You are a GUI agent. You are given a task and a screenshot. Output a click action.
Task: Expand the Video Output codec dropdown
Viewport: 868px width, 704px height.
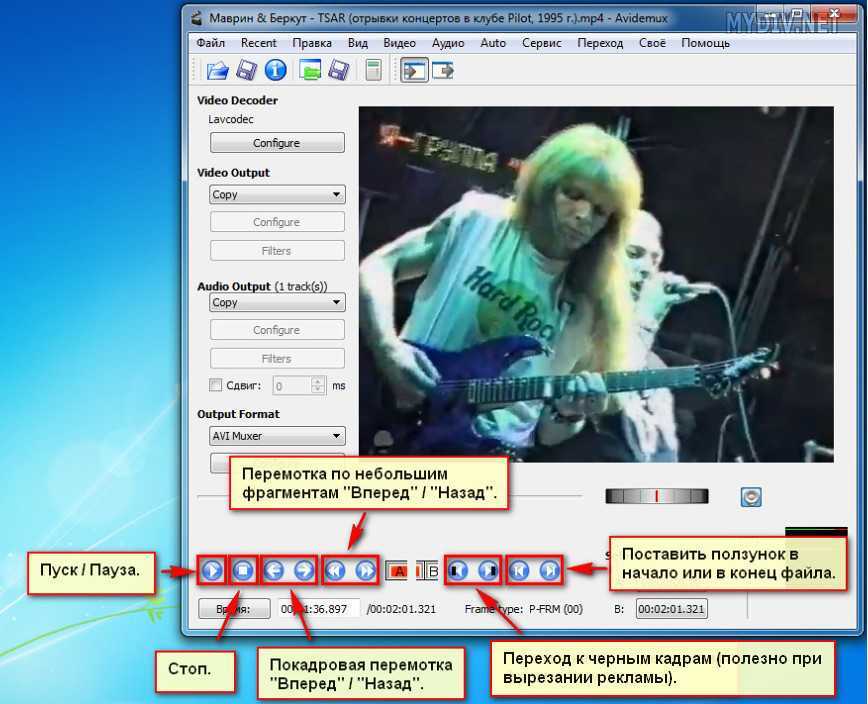tap(277, 195)
